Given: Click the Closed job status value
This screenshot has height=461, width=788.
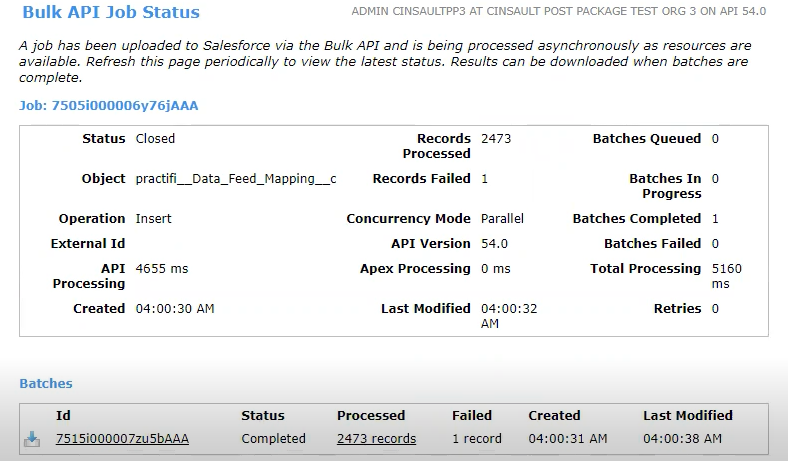Looking at the screenshot, I should pos(155,139).
